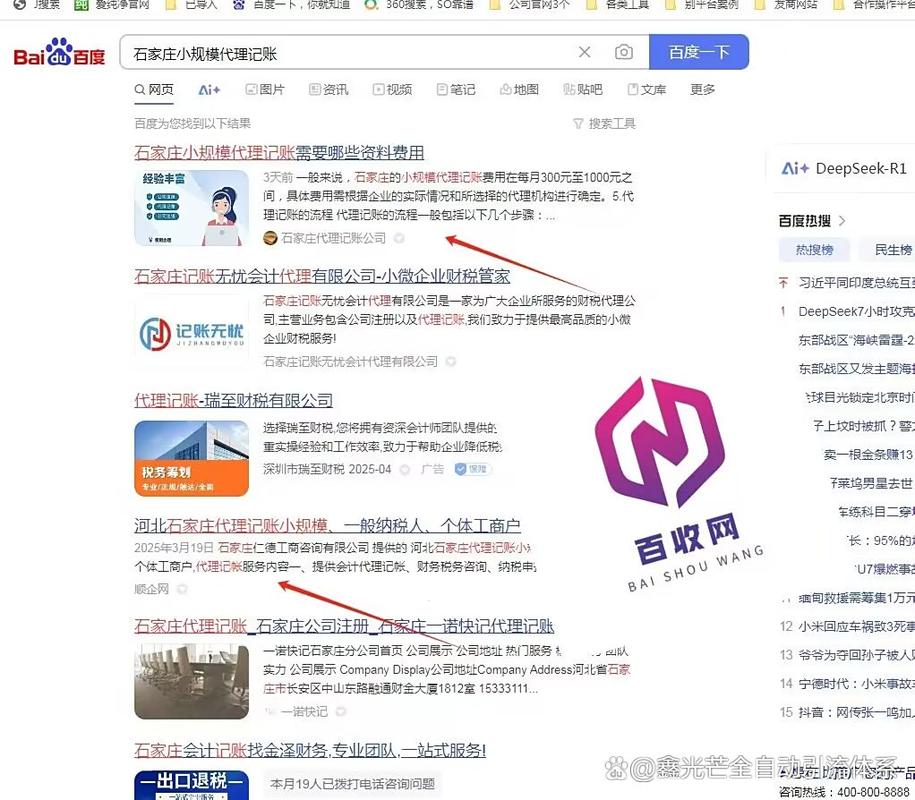Open hot search 习近平同印度总统互
The image size is (915, 800).
click(x=856, y=283)
